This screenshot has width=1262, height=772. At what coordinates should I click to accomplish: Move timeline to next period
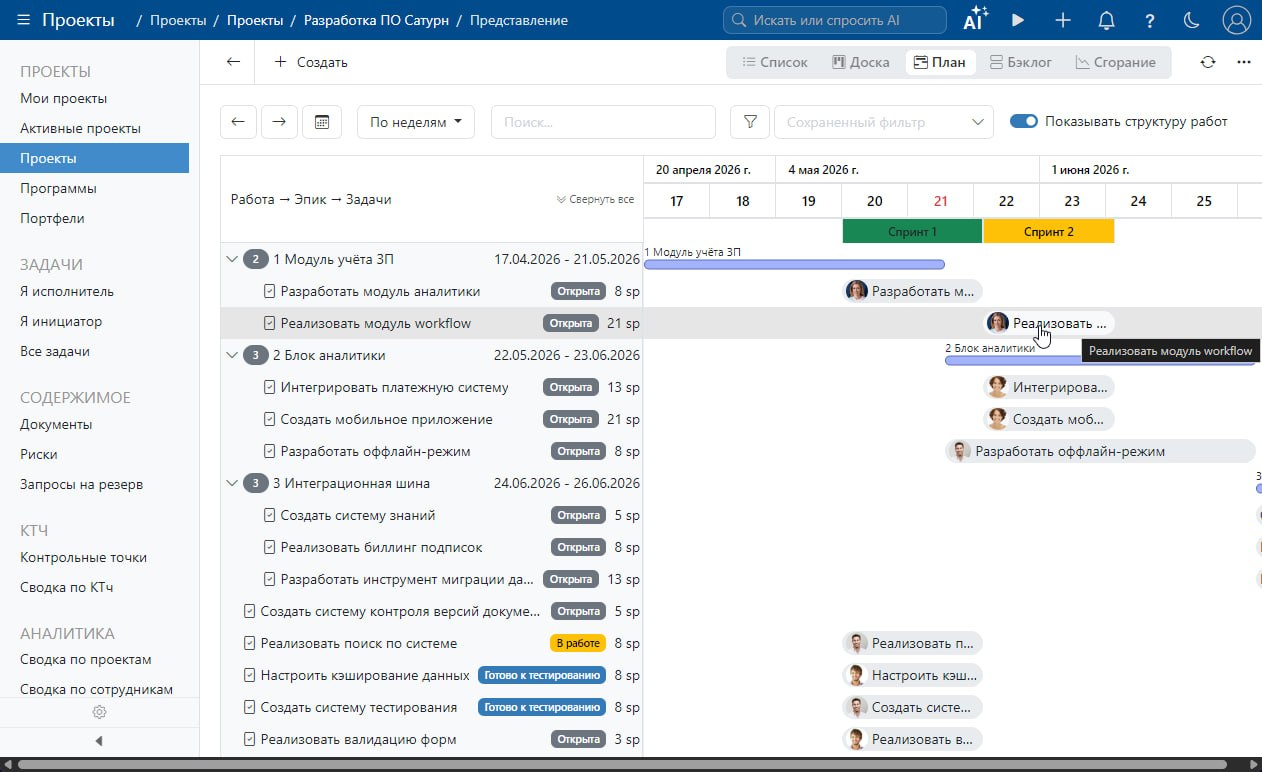click(280, 122)
